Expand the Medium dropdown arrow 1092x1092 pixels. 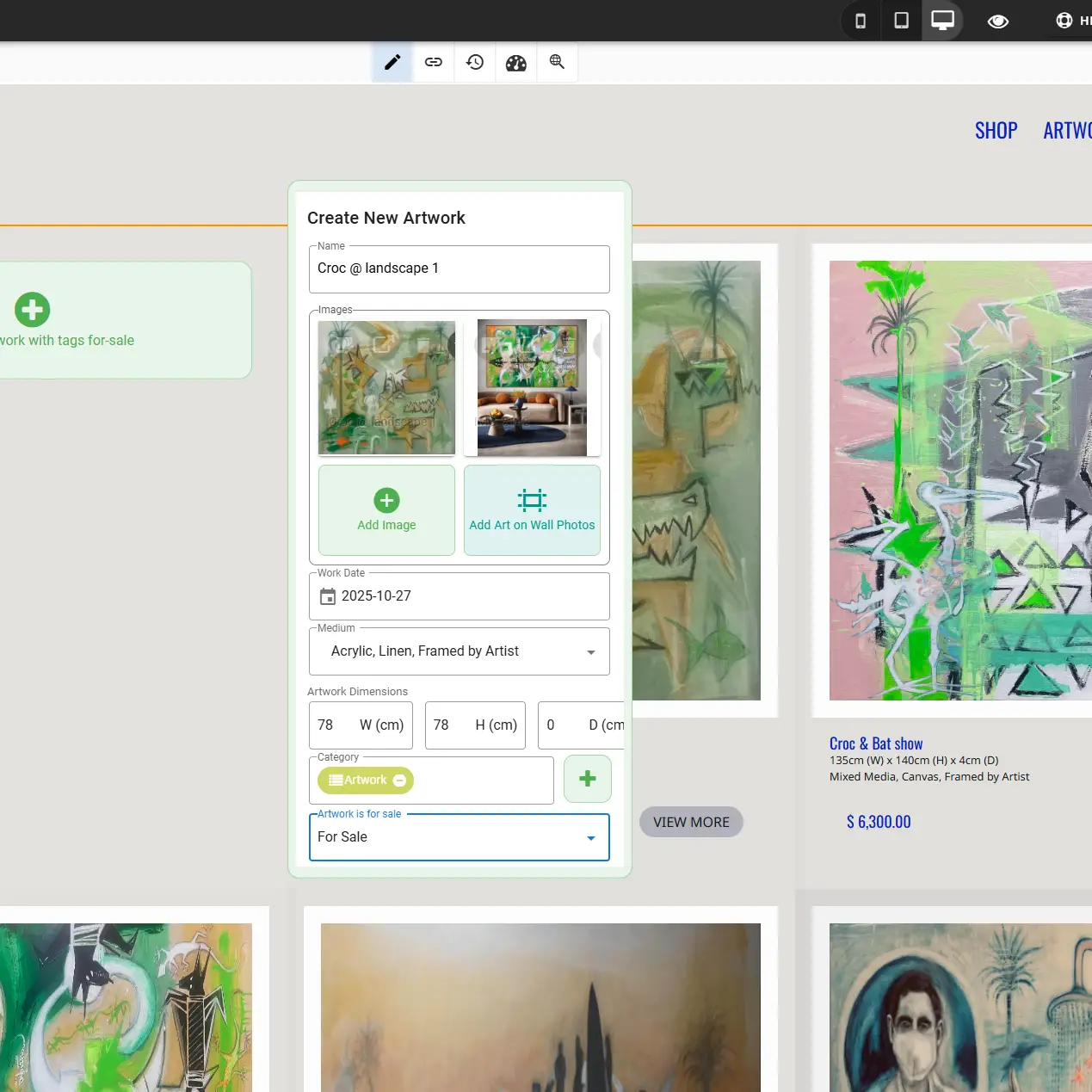[591, 652]
